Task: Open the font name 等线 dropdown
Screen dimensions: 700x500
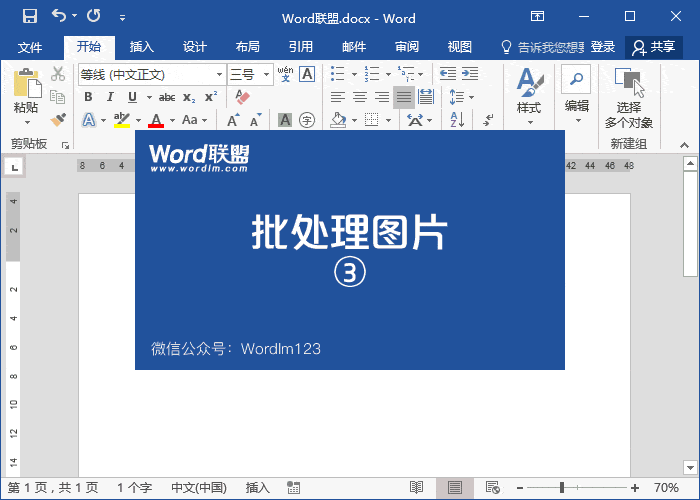Action: (219, 75)
